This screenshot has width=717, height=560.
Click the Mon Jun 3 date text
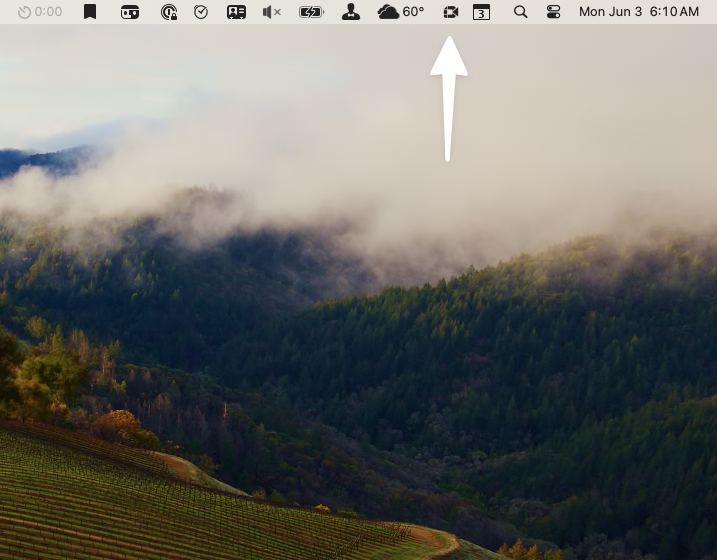(x=610, y=12)
